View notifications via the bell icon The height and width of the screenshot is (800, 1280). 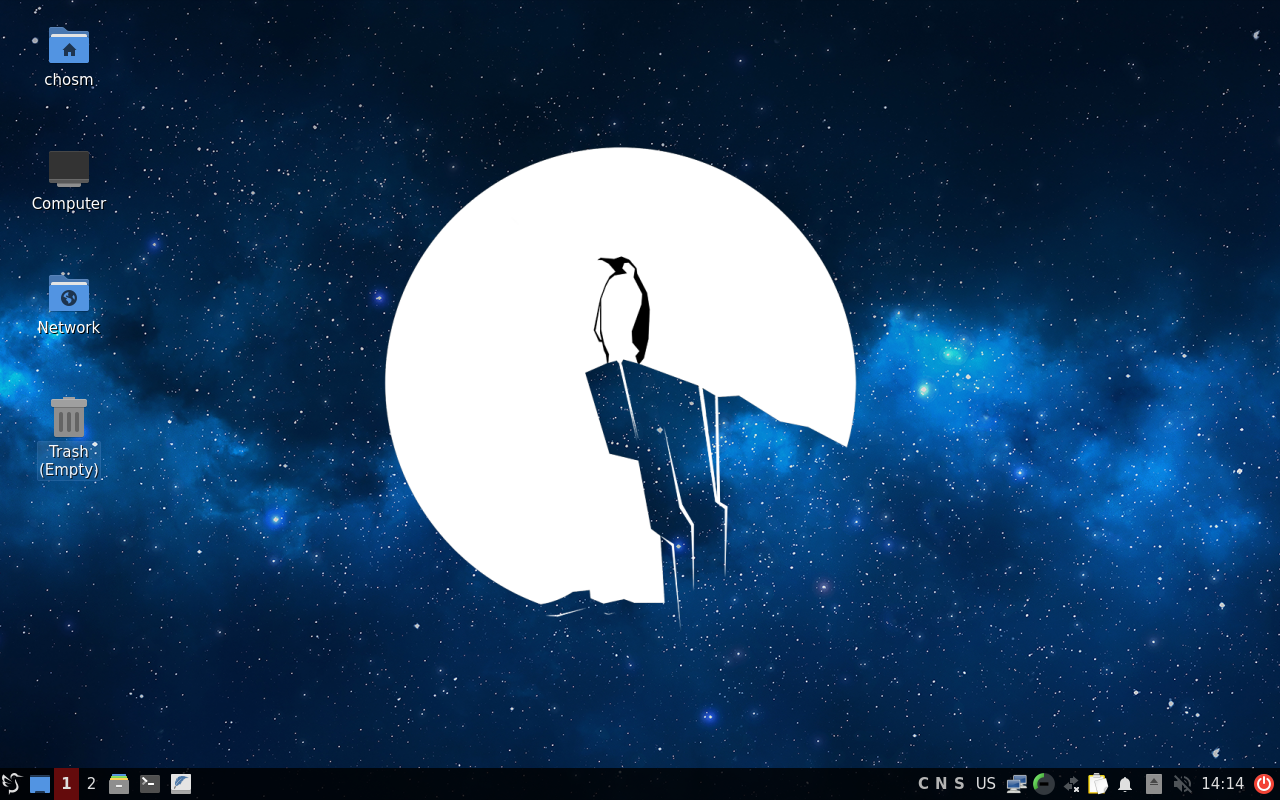pos(1124,784)
